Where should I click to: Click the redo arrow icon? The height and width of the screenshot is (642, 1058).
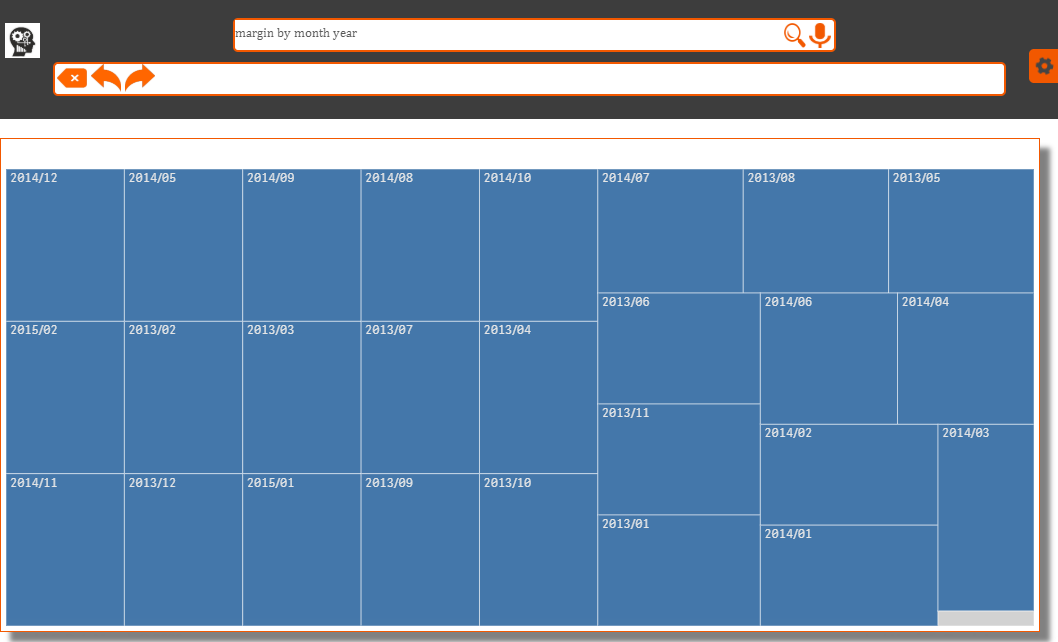tap(140, 77)
